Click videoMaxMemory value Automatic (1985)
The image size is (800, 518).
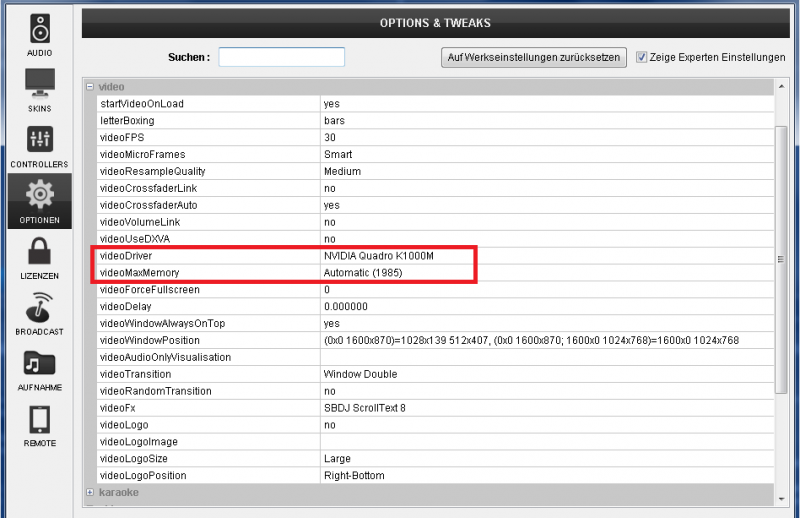363,273
